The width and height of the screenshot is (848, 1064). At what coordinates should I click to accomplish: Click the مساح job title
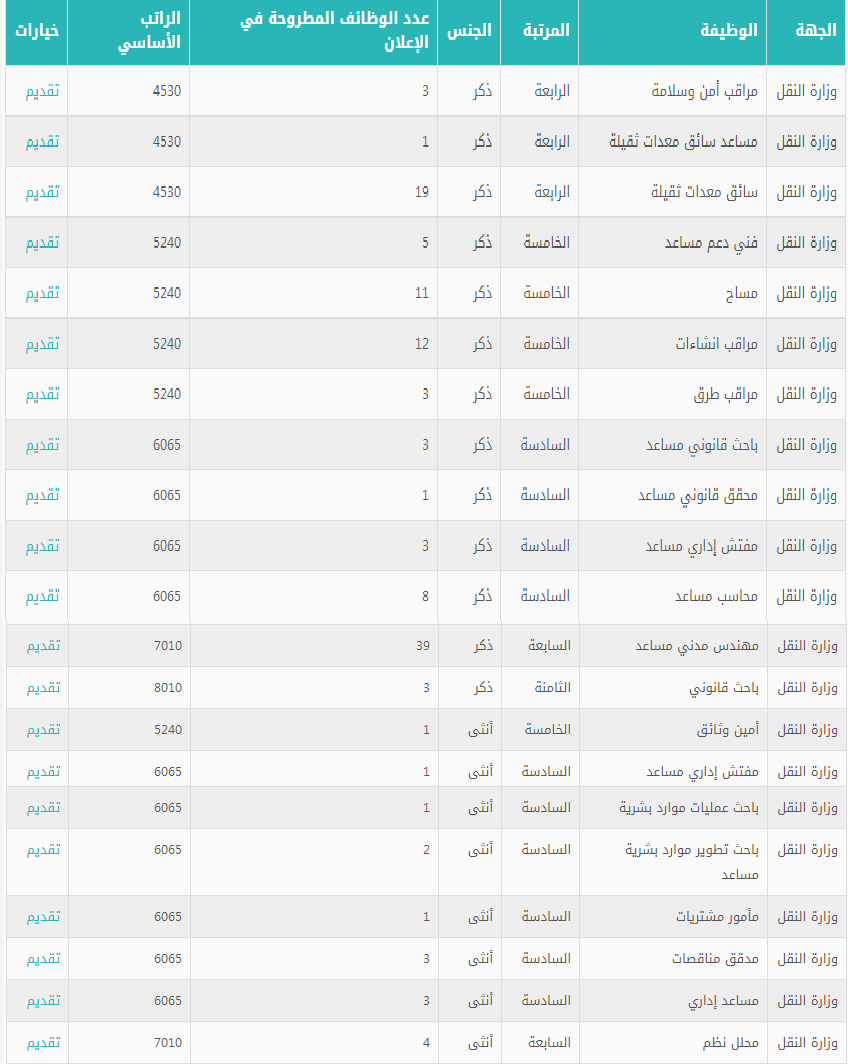click(x=741, y=293)
